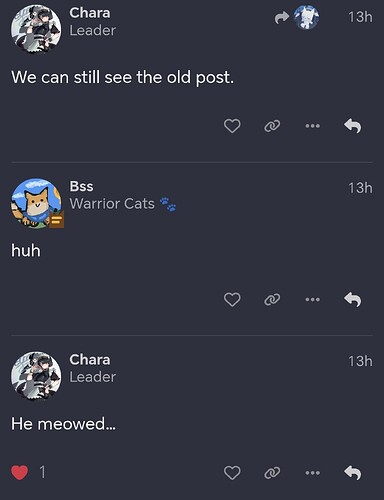Open more options on the "huh" comment
384x500 pixels.
[313, 299]
